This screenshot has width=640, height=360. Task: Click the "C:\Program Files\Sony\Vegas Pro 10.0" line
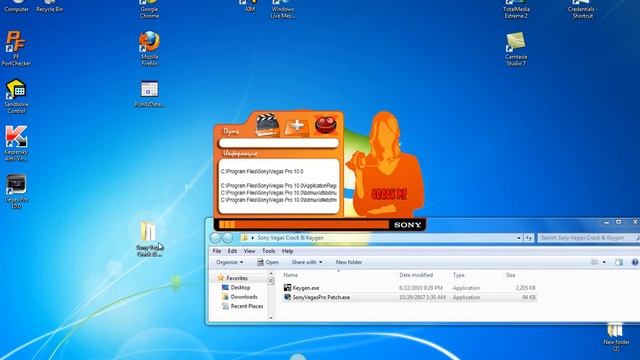pos(262,171)
